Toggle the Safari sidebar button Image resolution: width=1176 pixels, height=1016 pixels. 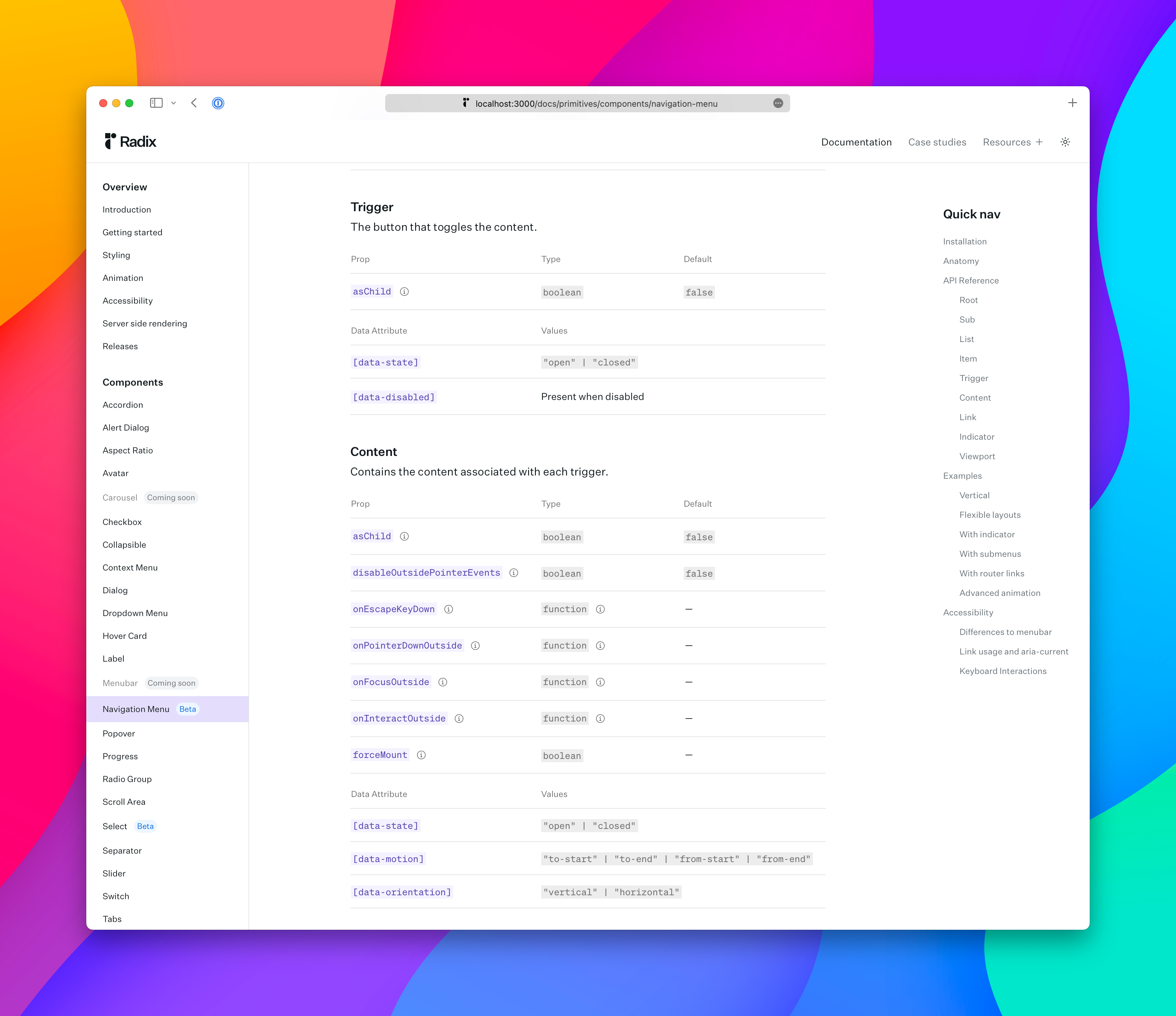pos(156,103)
